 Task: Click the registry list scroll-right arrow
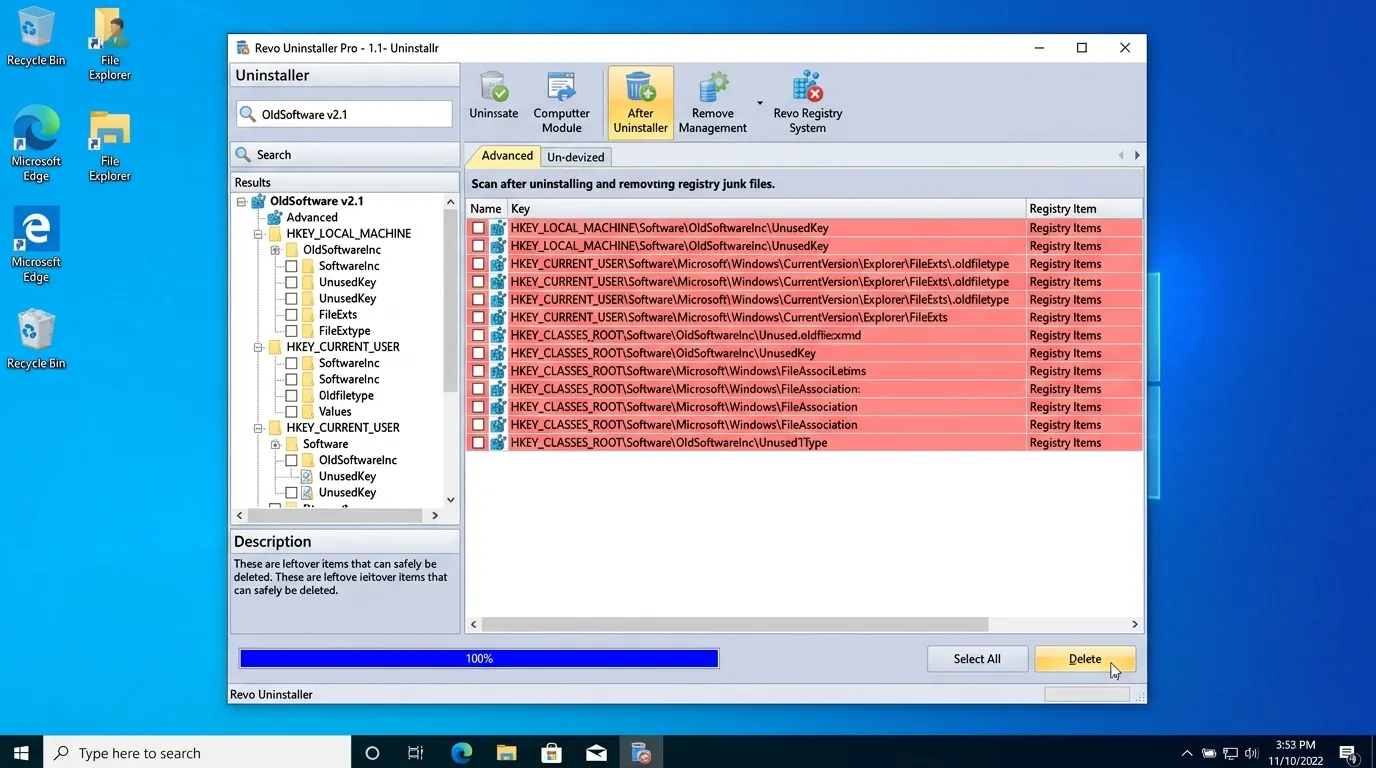pyautogui.click(x=1134, y=624)
